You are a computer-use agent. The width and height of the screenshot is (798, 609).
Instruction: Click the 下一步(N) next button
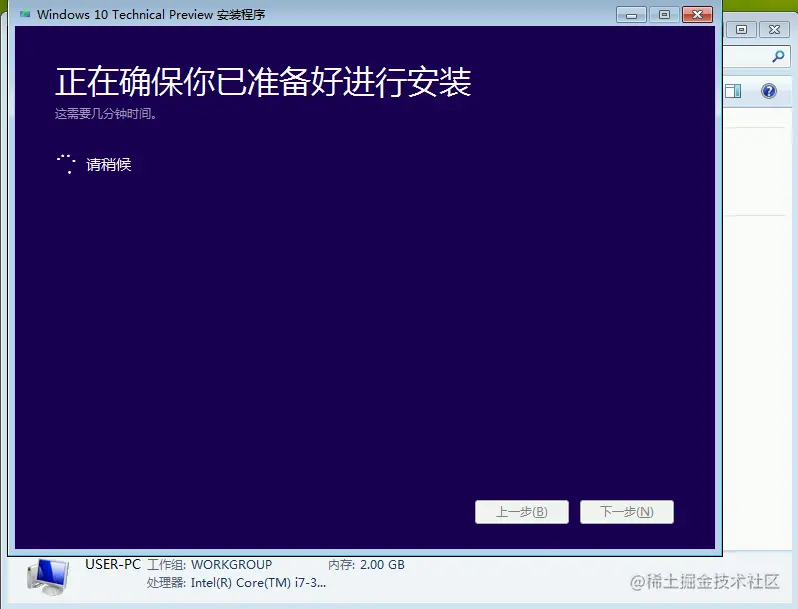[626, 512]
